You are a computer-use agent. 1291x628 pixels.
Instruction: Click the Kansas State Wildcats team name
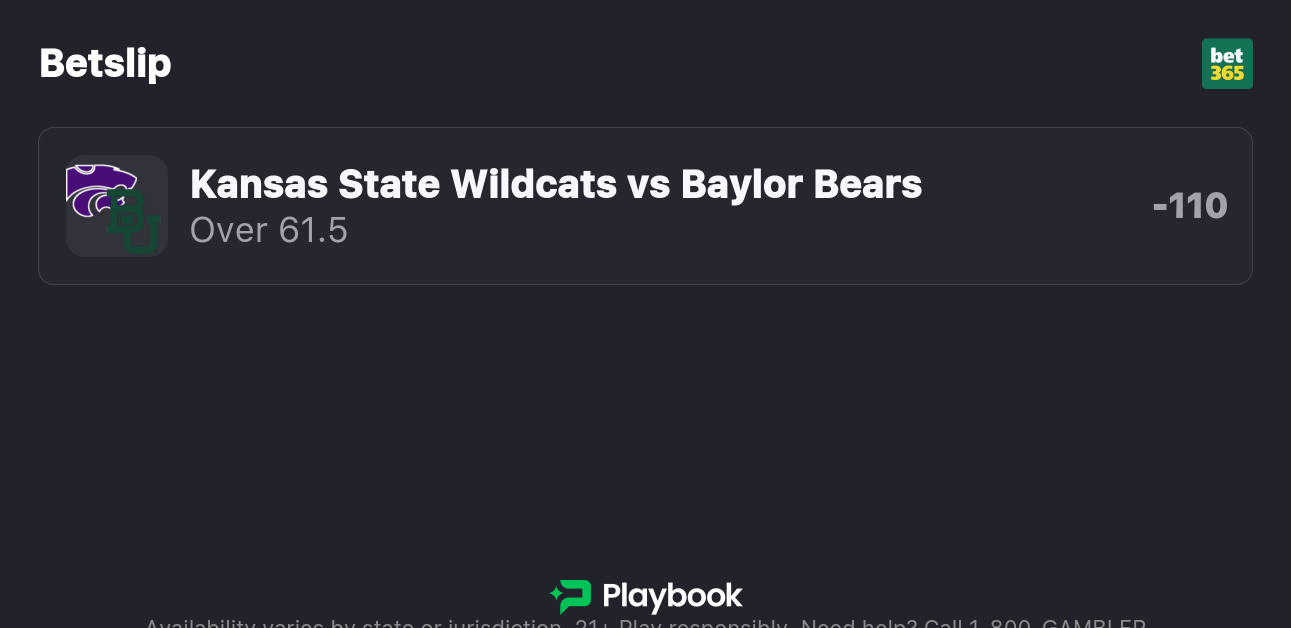[x=403, y=184]
